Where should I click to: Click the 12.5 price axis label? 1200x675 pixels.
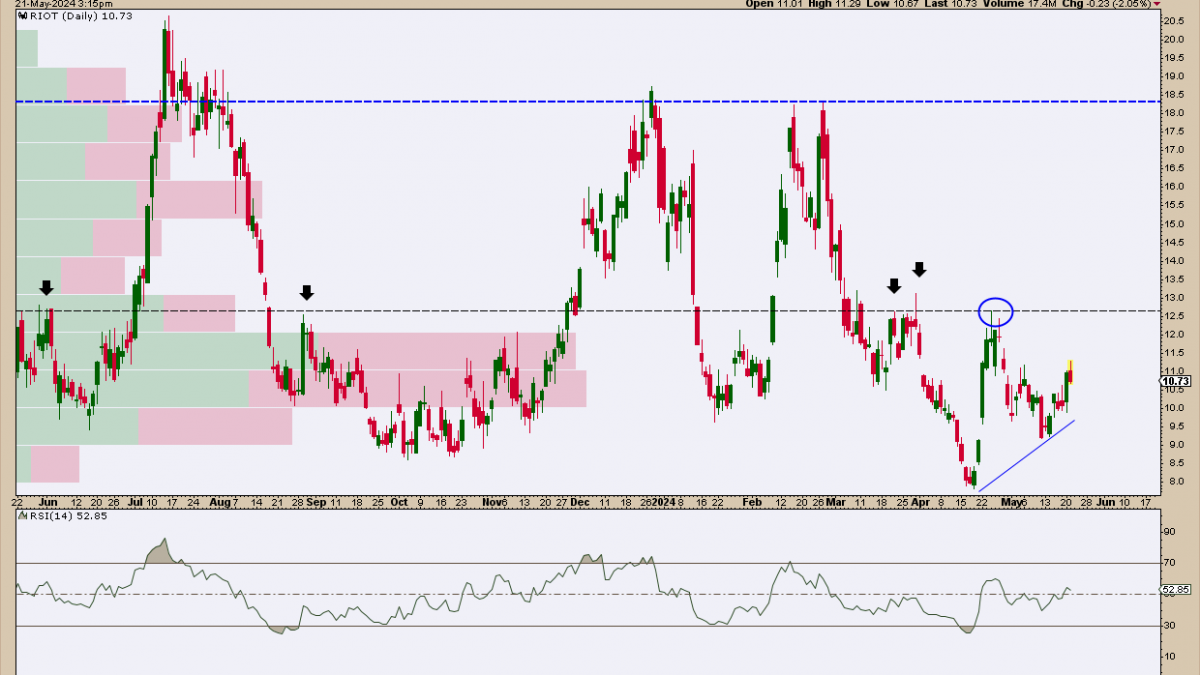coord(1174,315)
